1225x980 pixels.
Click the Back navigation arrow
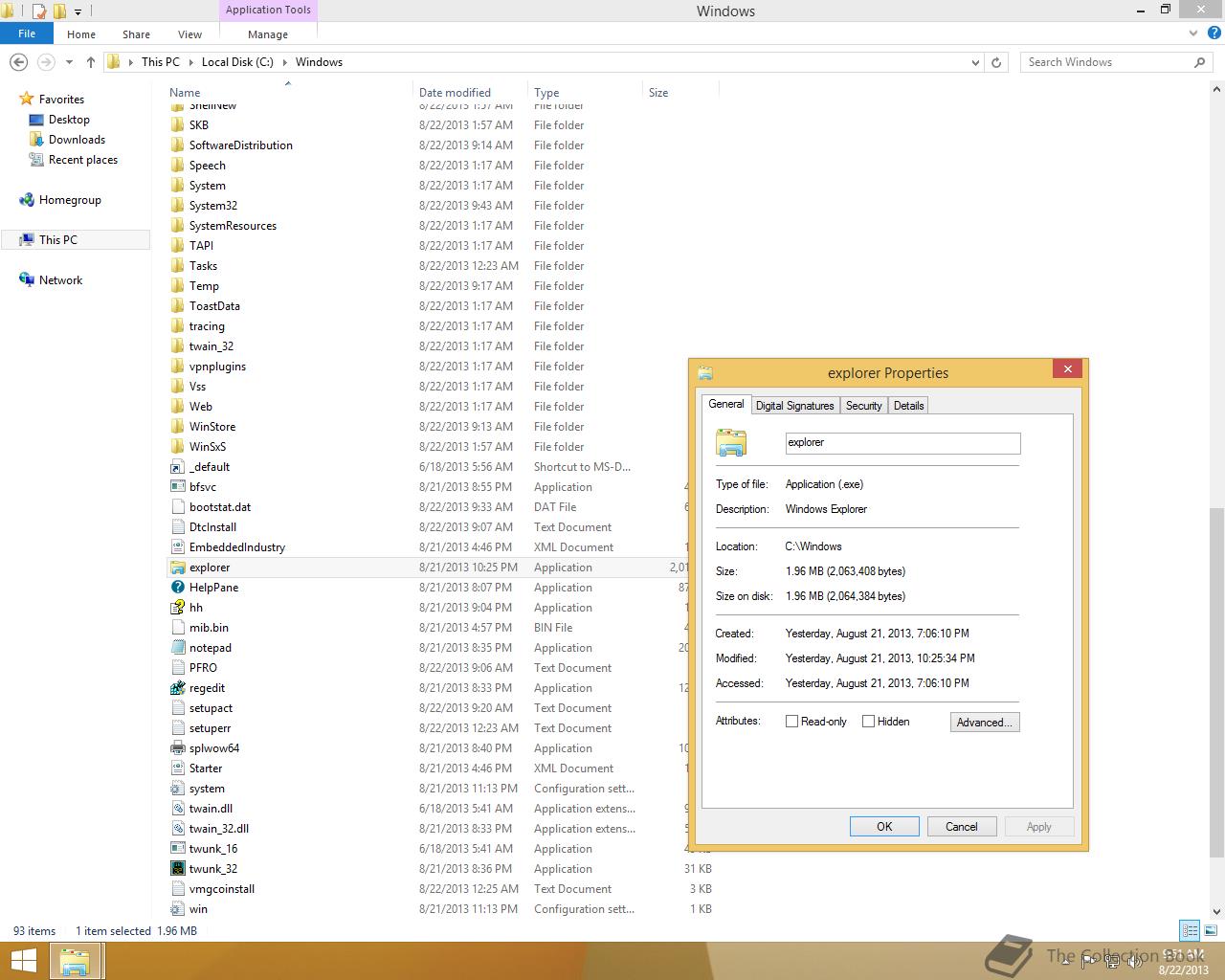[x=18, y=62]
